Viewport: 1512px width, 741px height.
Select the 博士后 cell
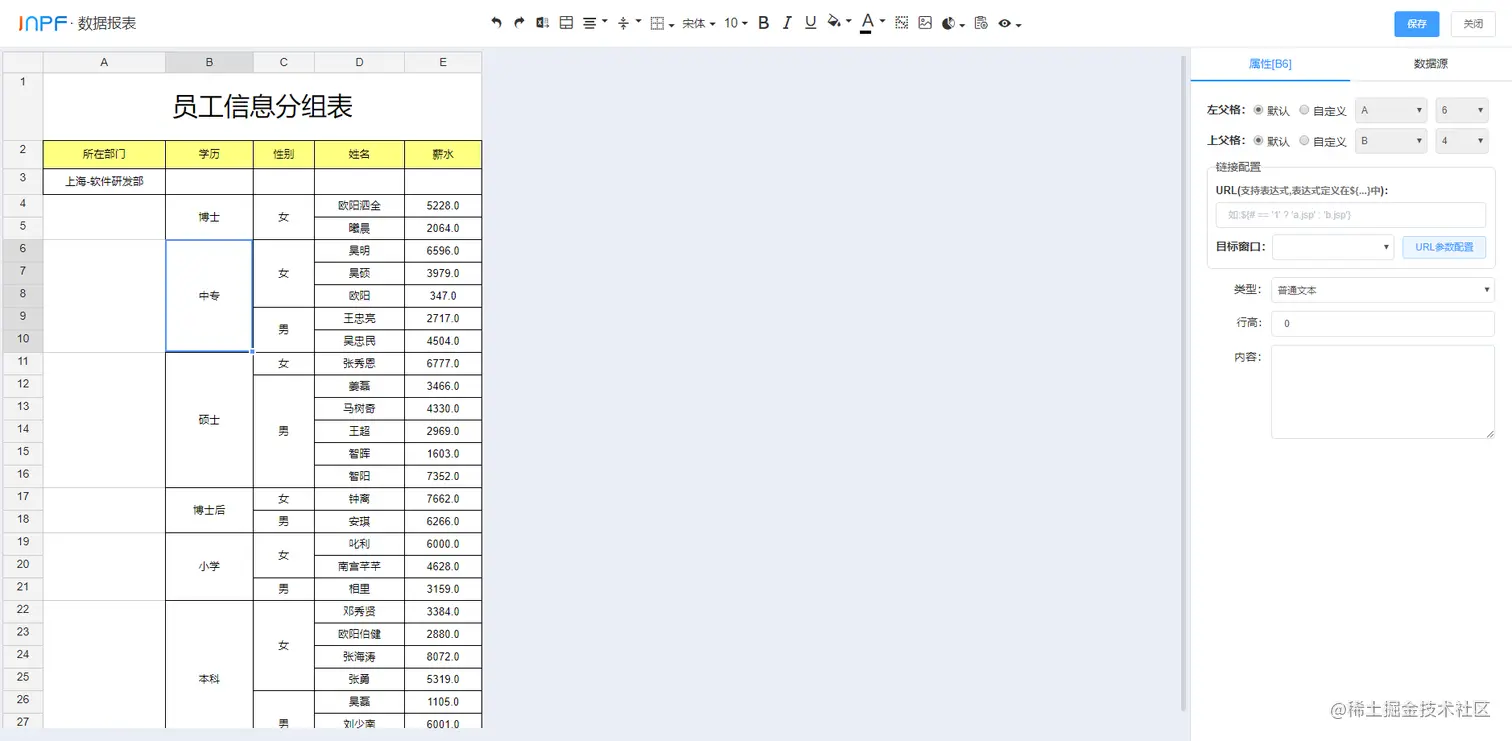pos(209,510)
